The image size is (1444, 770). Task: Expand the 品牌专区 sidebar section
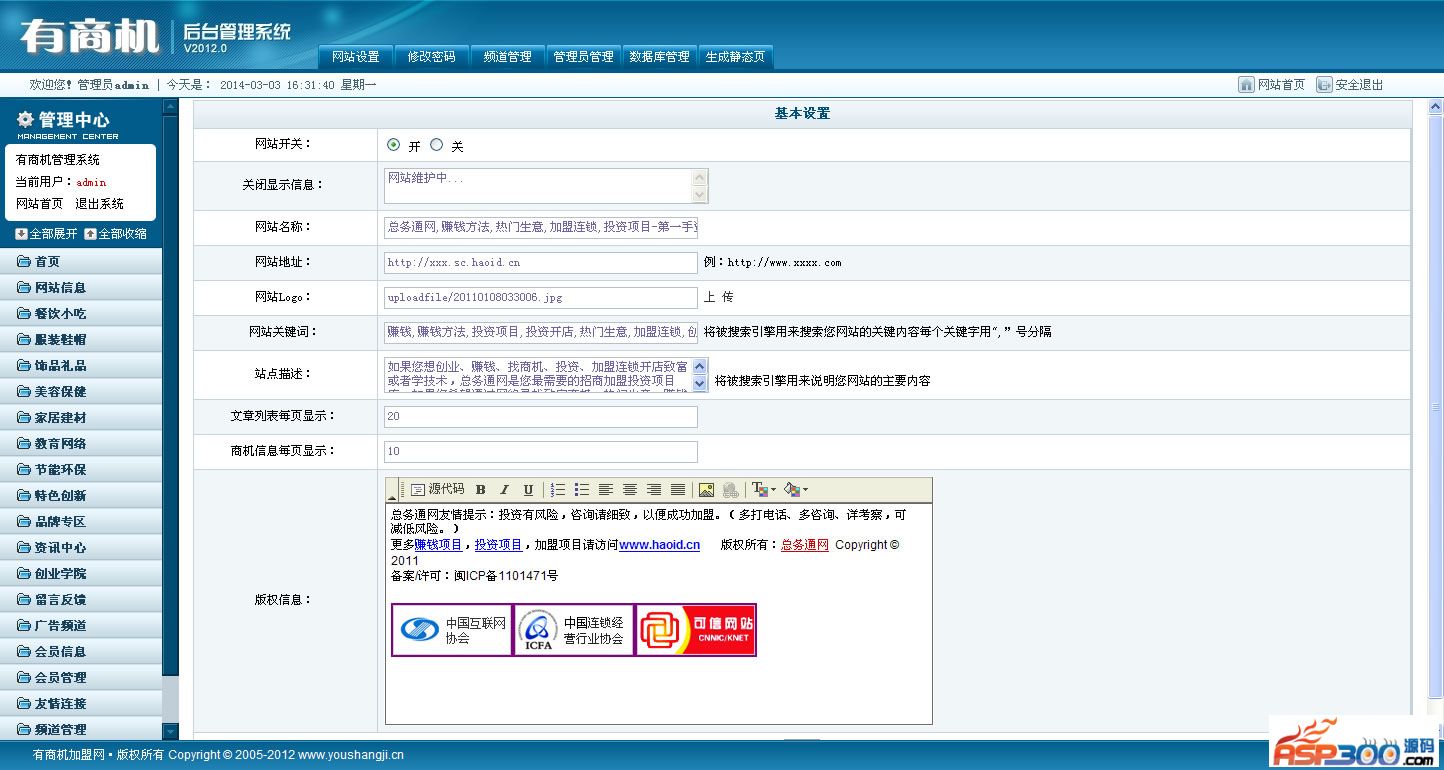pos(81,522)
